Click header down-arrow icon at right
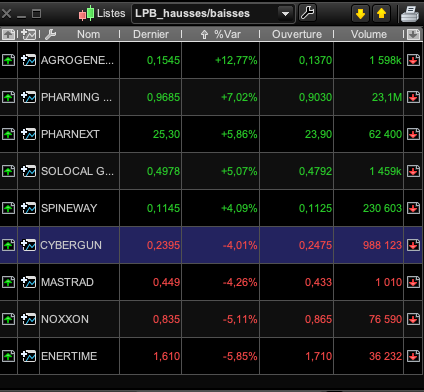Screen dimensions: 424x392 pyautogui.click(x=413, y=34)
